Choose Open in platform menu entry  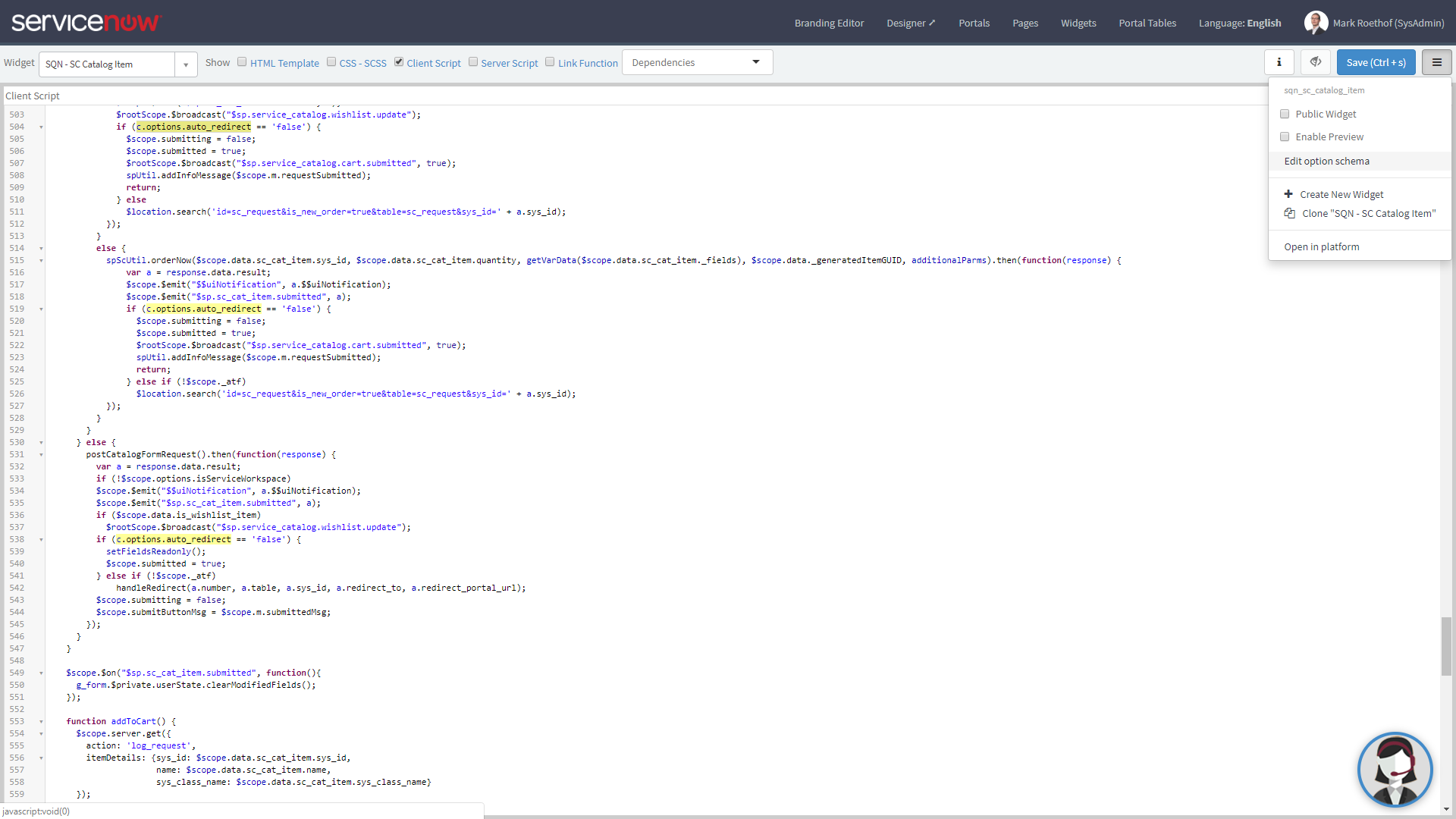pyautogui.click(x=1321, y=246)
